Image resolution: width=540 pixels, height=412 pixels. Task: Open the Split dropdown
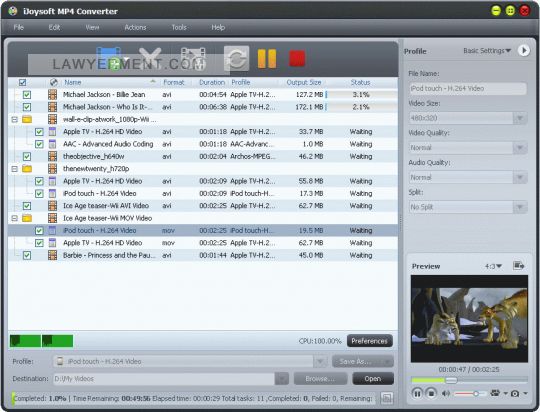coord(520,207)
